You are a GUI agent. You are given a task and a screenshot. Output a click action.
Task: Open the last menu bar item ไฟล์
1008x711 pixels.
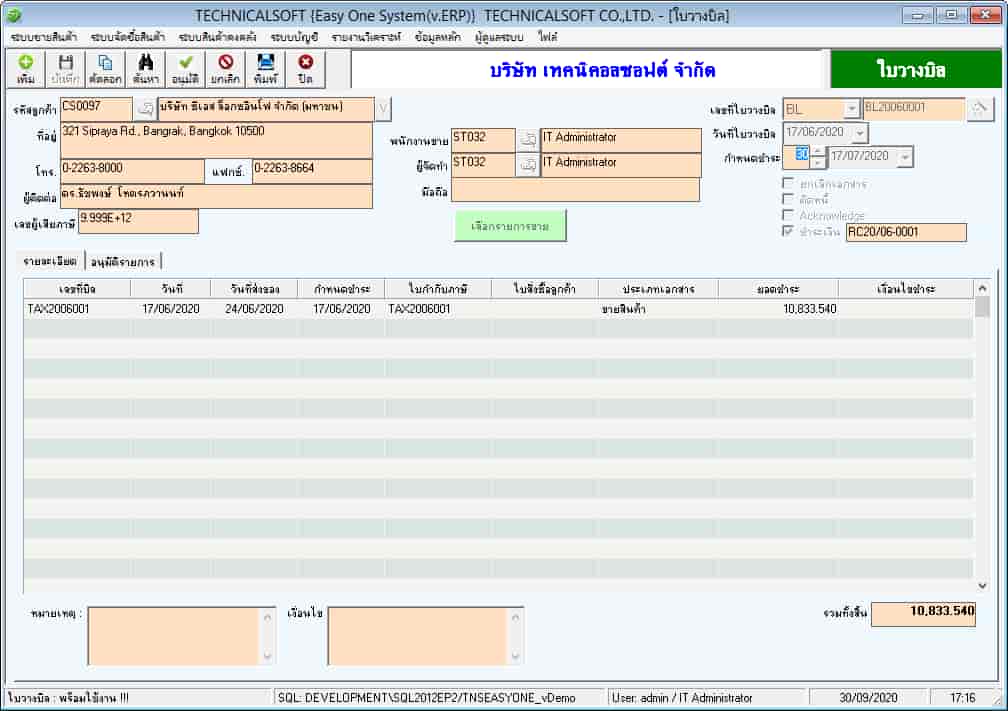[547, 37]
